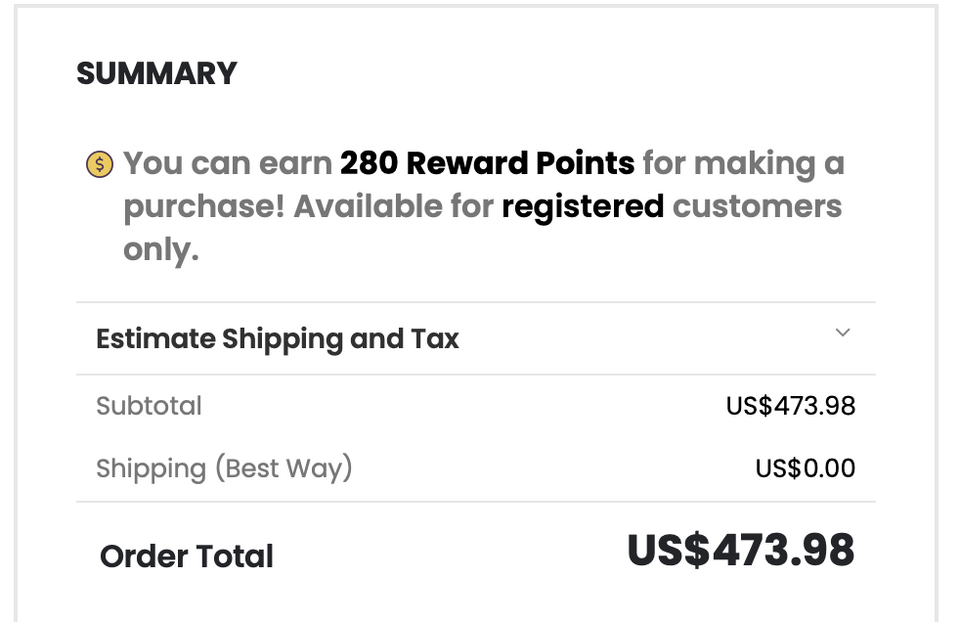Click the "280 Reward Points" bold text
This screenshot has height=622, width=960.
click(x=487, y=163)
